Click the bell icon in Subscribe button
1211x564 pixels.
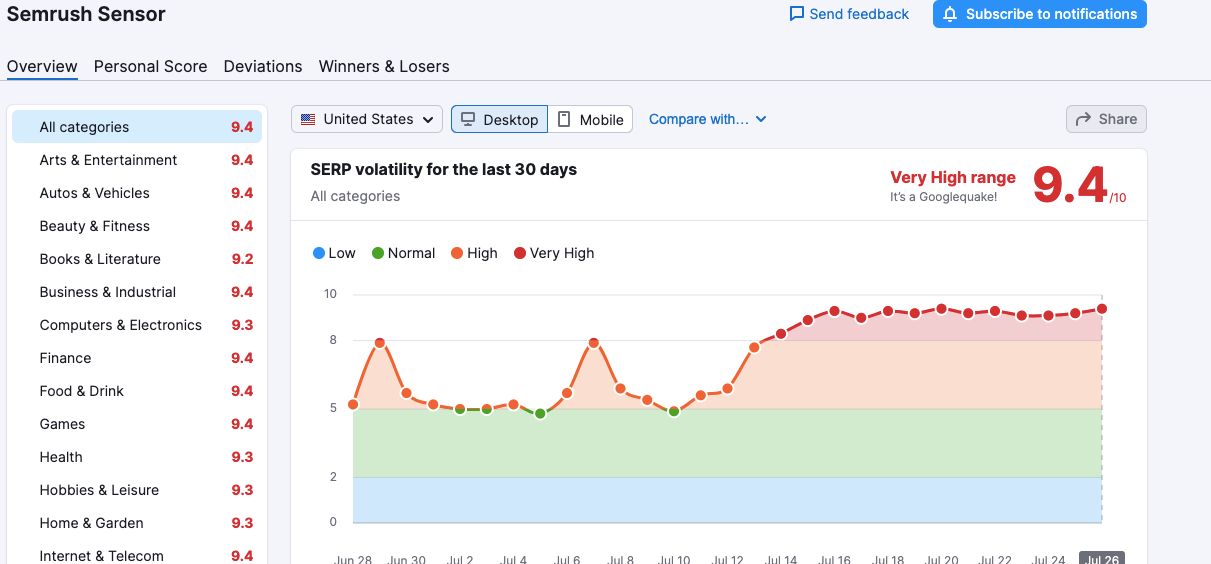(x=950, y=14)
